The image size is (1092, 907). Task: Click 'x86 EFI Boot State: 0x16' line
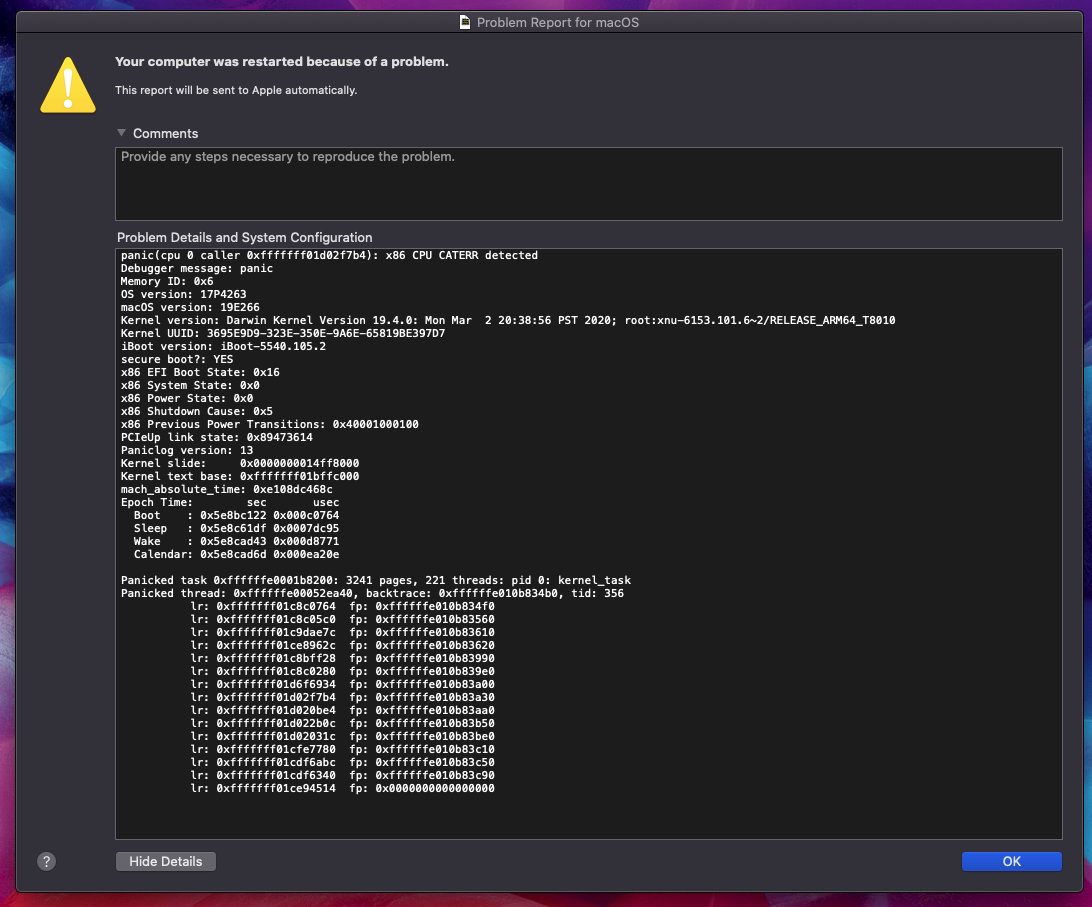click(200, 372)
